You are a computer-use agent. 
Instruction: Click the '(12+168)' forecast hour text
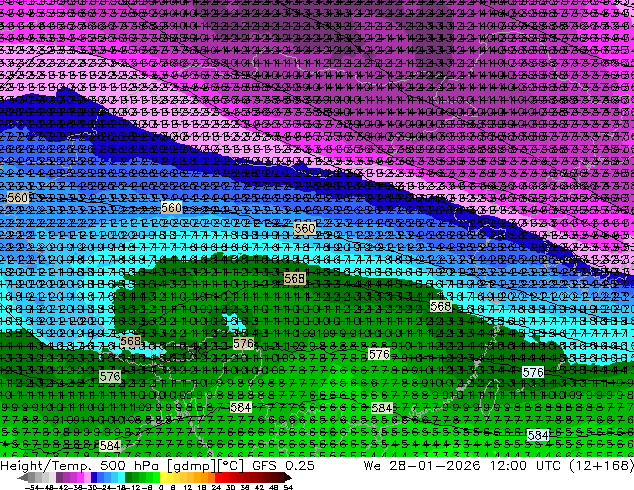click(602, 466)
